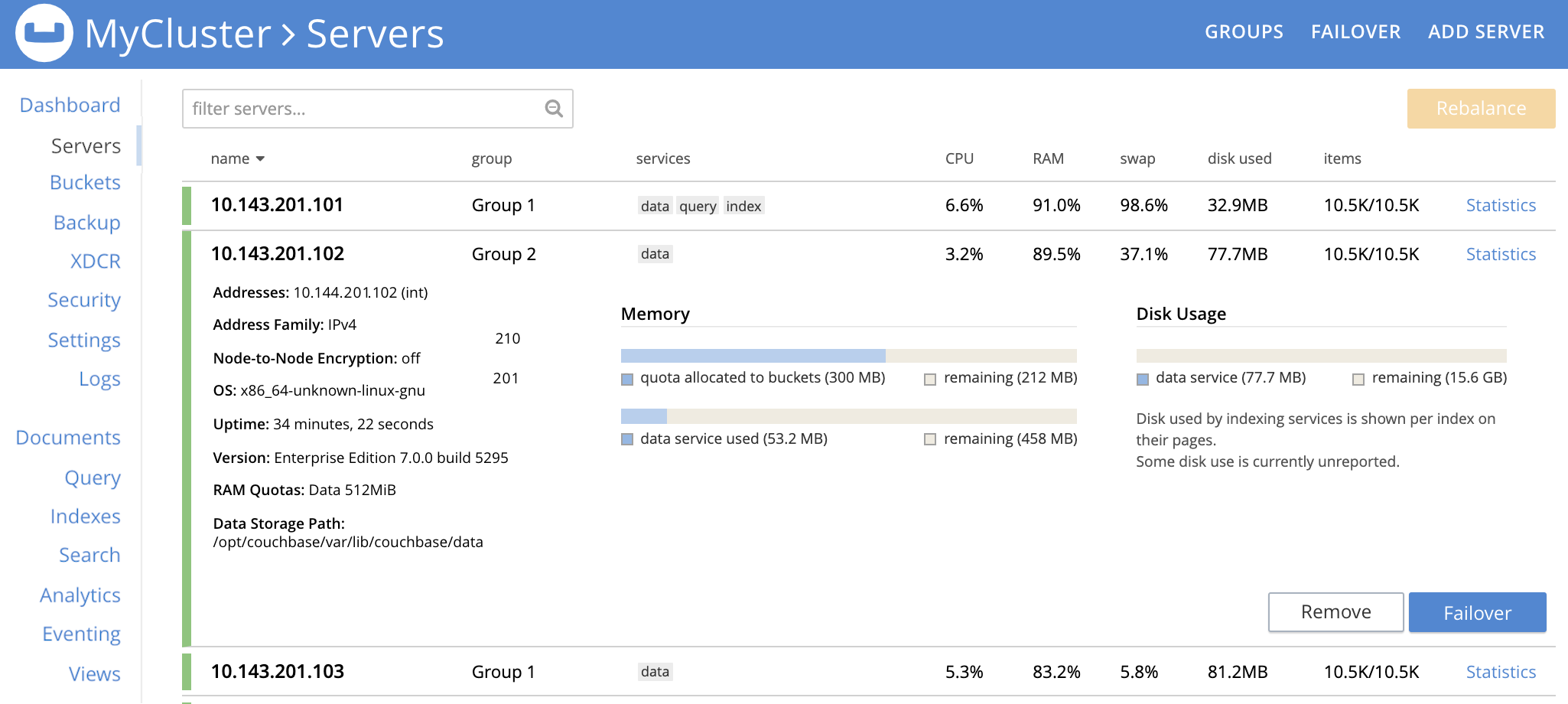Click the green health indicator beside 10.143.201.101
The height and width of the screenshot is (704, 1568).
(x=188, y=205)
